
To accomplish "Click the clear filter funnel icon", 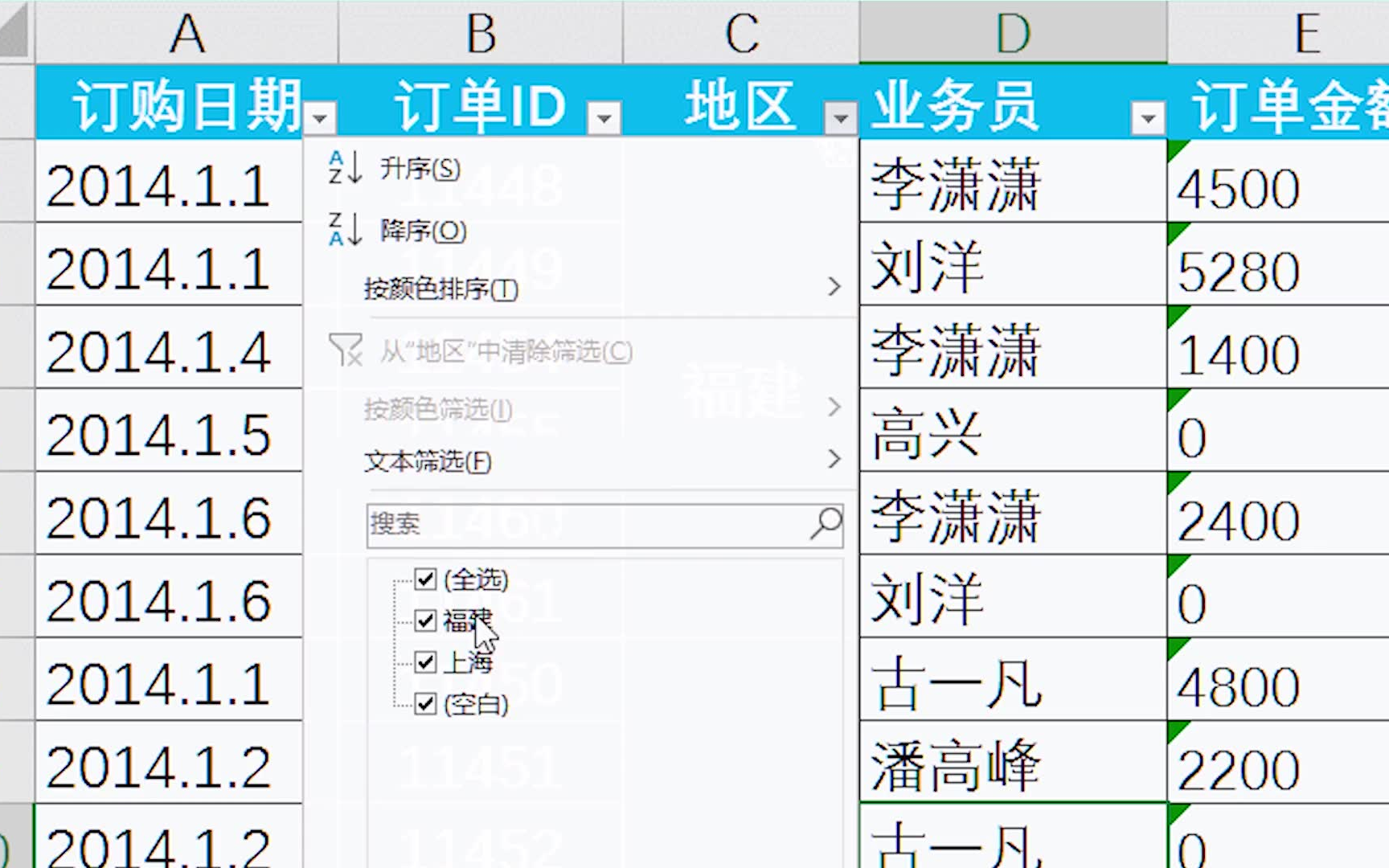I will [346, 351].
